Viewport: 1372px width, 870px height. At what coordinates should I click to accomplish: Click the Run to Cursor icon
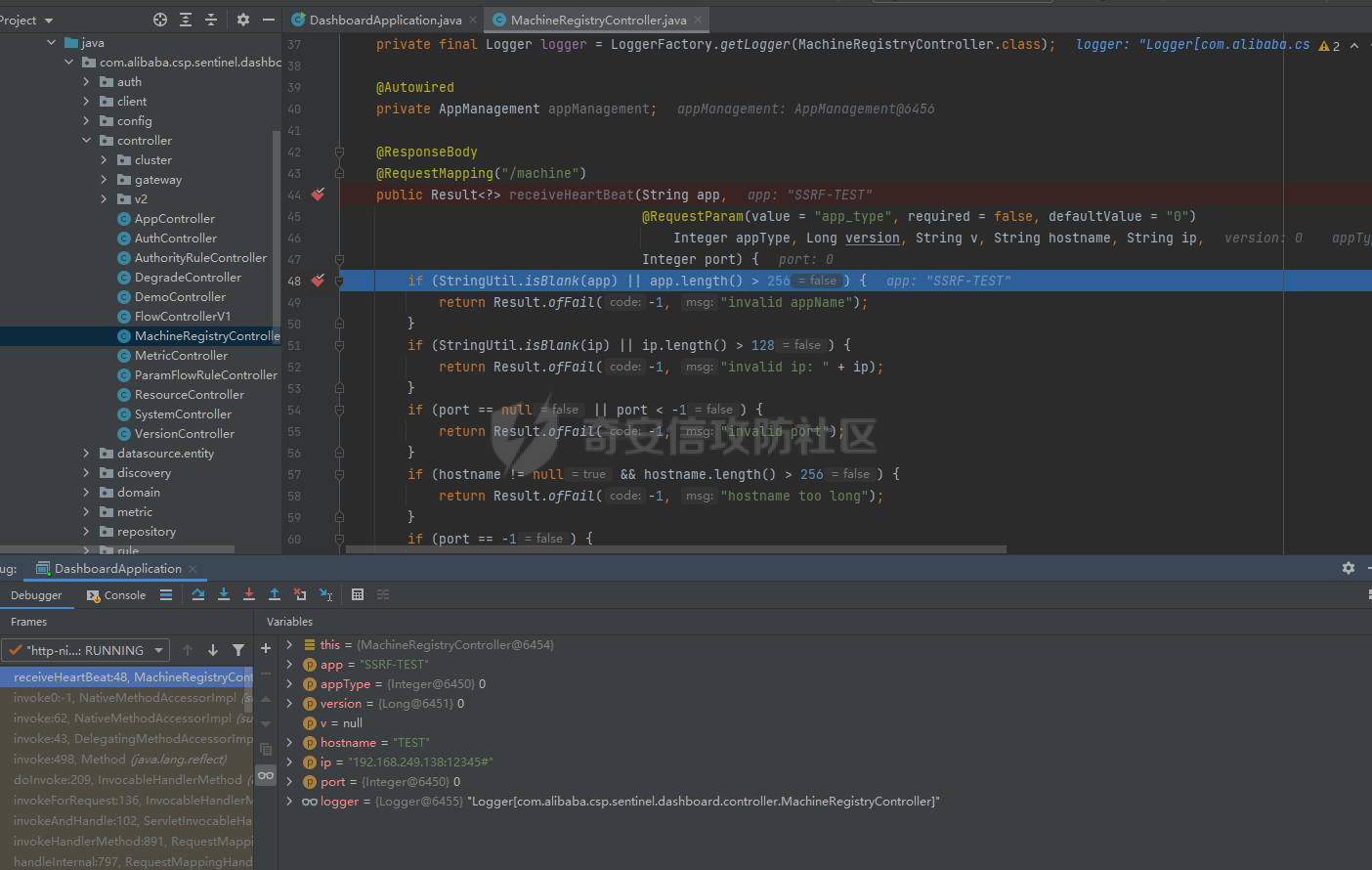[x=325, y=594]
